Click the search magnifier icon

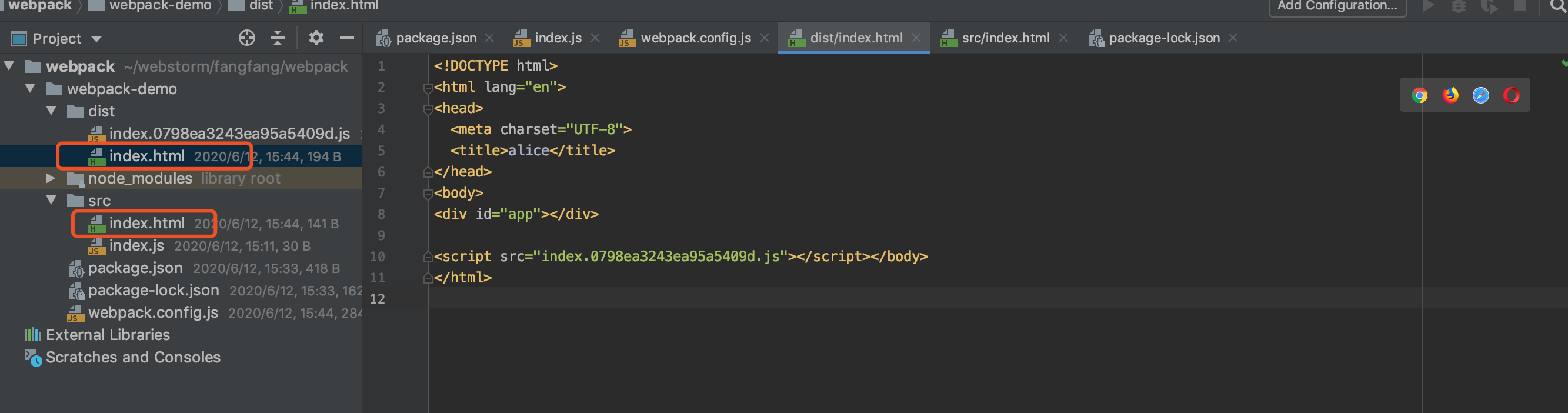pyautogui.click(x=1558, y=6)
